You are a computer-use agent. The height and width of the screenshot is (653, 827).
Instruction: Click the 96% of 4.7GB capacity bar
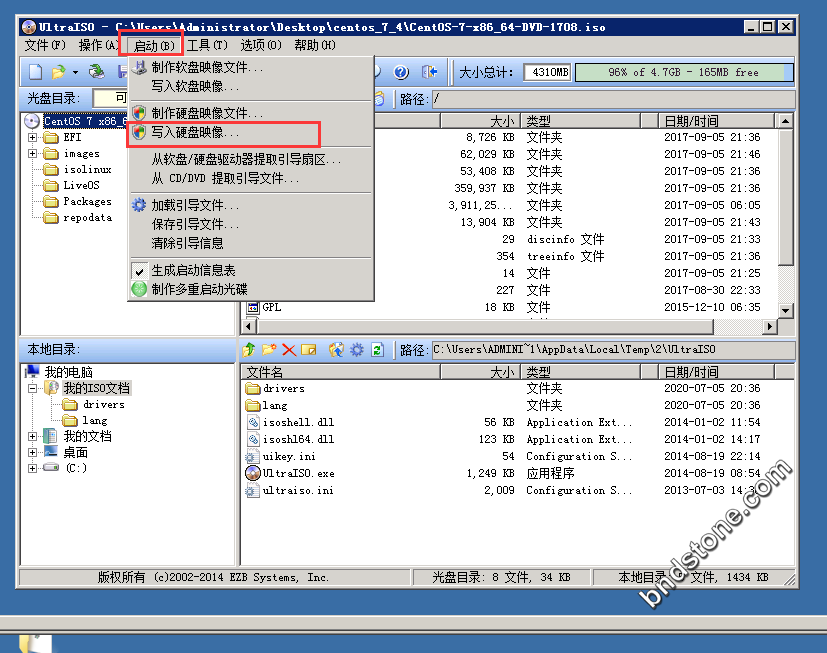(x=684, y=72)
